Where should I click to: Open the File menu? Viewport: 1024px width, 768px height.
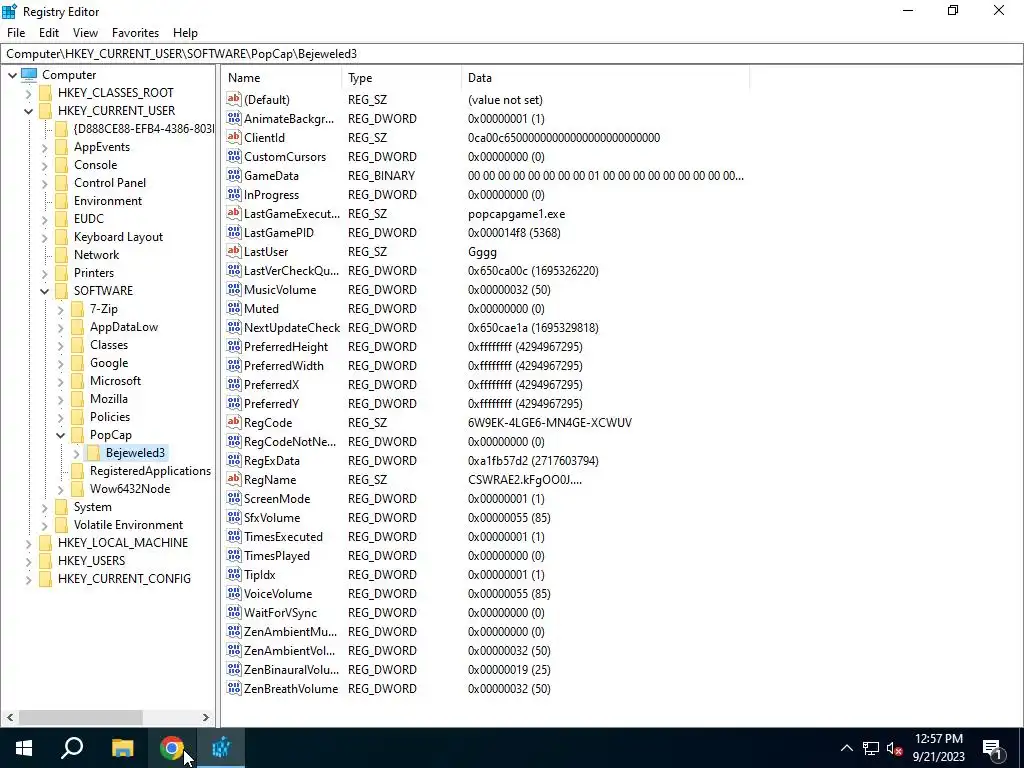pos(16,33)
